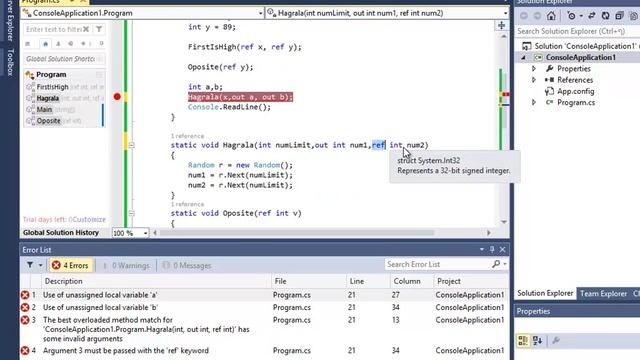Collapse the Hagrala method outline box
Screen dimensions: 640x360
(131, 145)
